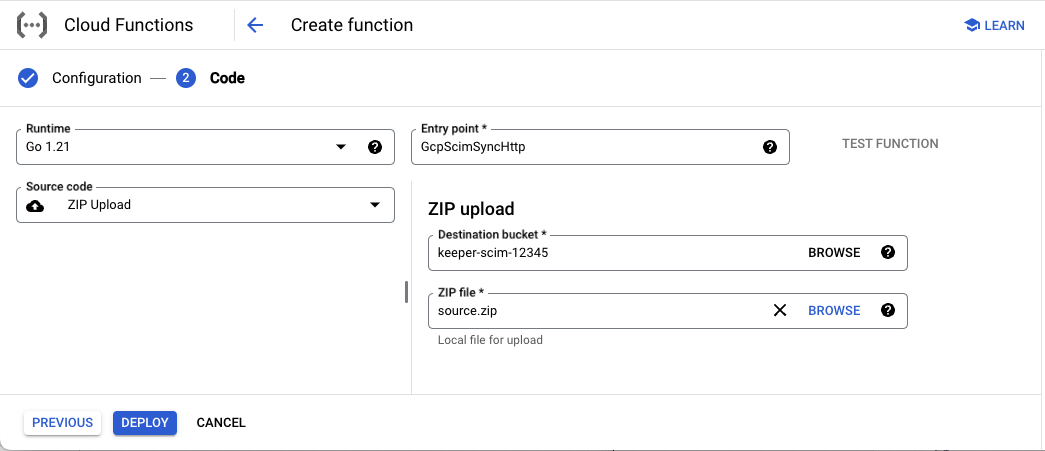
Task: Expand the Runtime Go 1.21 dropdown
Action: pos(341,147)
